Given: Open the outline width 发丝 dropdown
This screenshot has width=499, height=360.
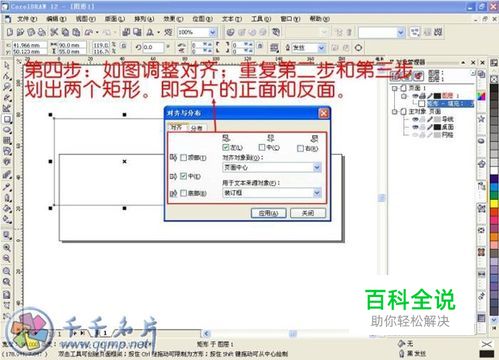Looking at the screenshot, I should point(321,48).
